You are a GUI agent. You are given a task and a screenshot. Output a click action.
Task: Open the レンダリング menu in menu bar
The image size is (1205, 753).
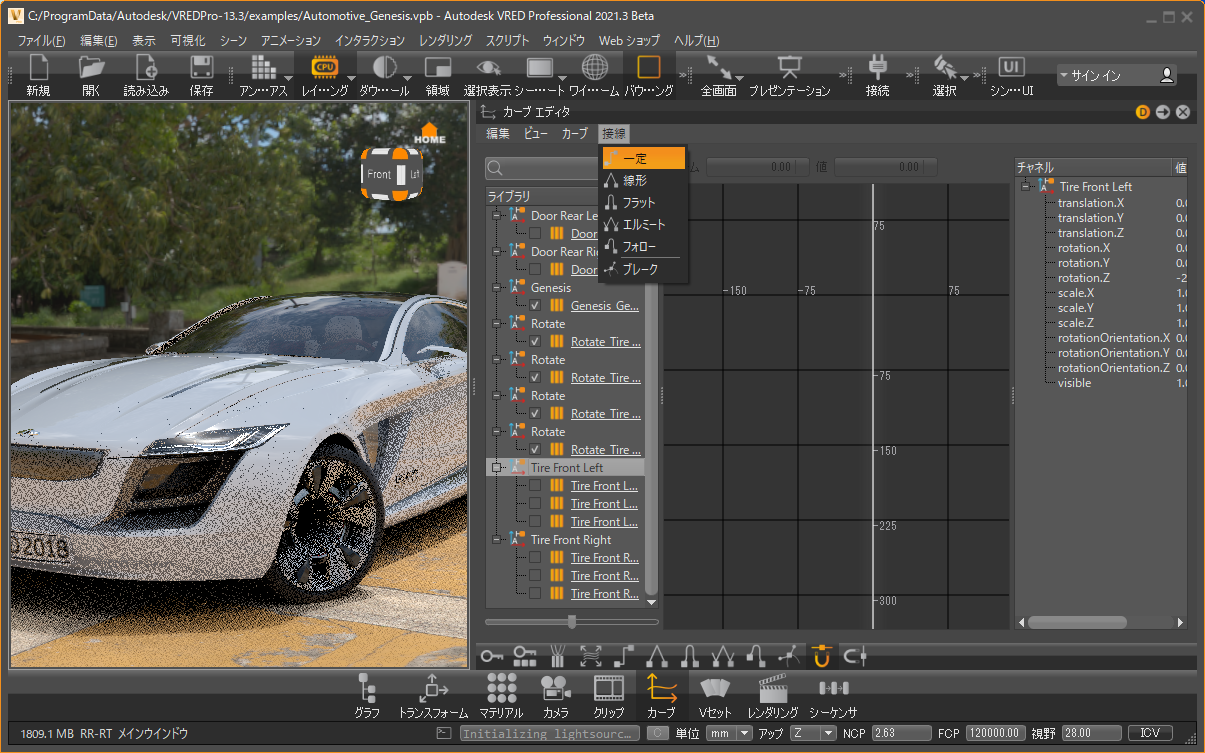pos(445,41)
